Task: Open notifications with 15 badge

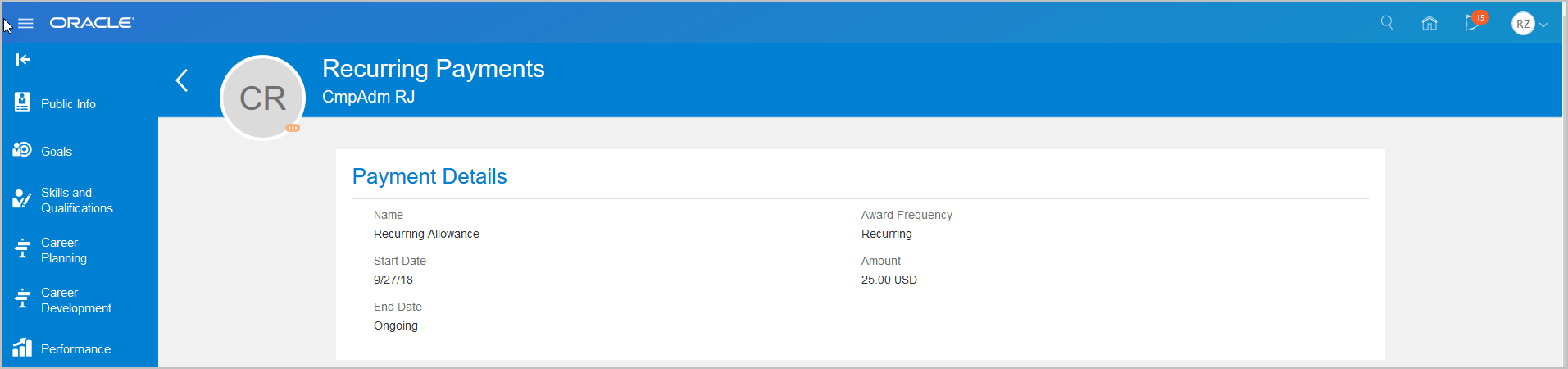Action: 1474,23
